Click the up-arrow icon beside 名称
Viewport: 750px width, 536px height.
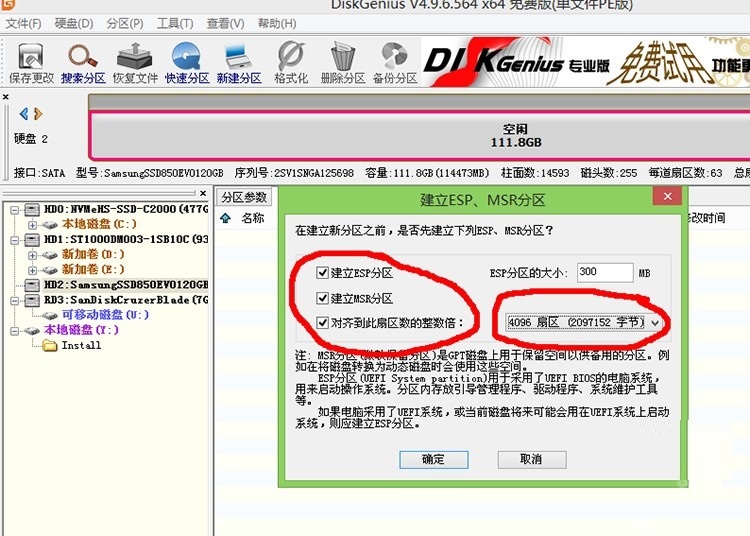click(225, 219)
